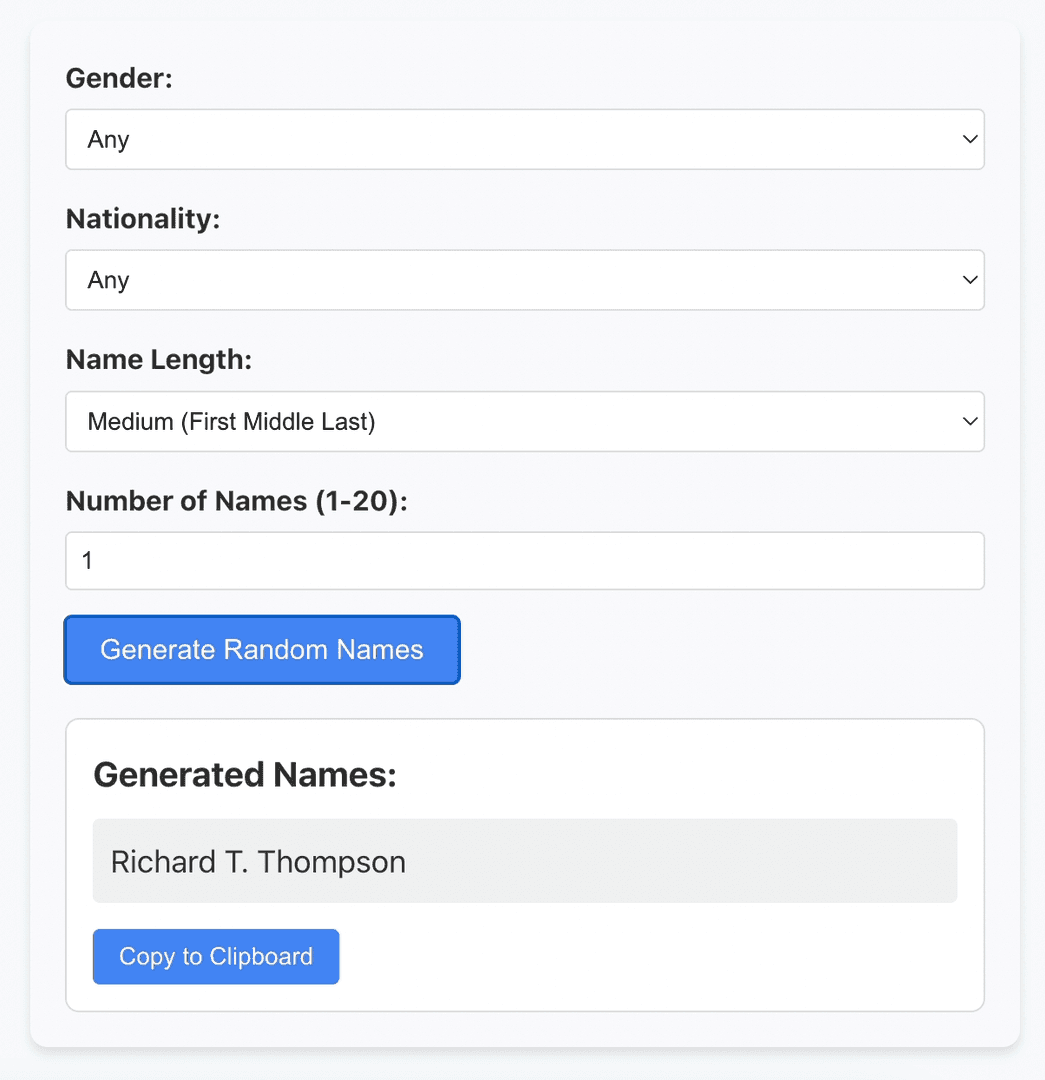The width and height of the screenshot is (1045, 1080).
Task: Click empty space right of Copy to Clipboard
Action: pyautogui.click(x=650, y=957)
